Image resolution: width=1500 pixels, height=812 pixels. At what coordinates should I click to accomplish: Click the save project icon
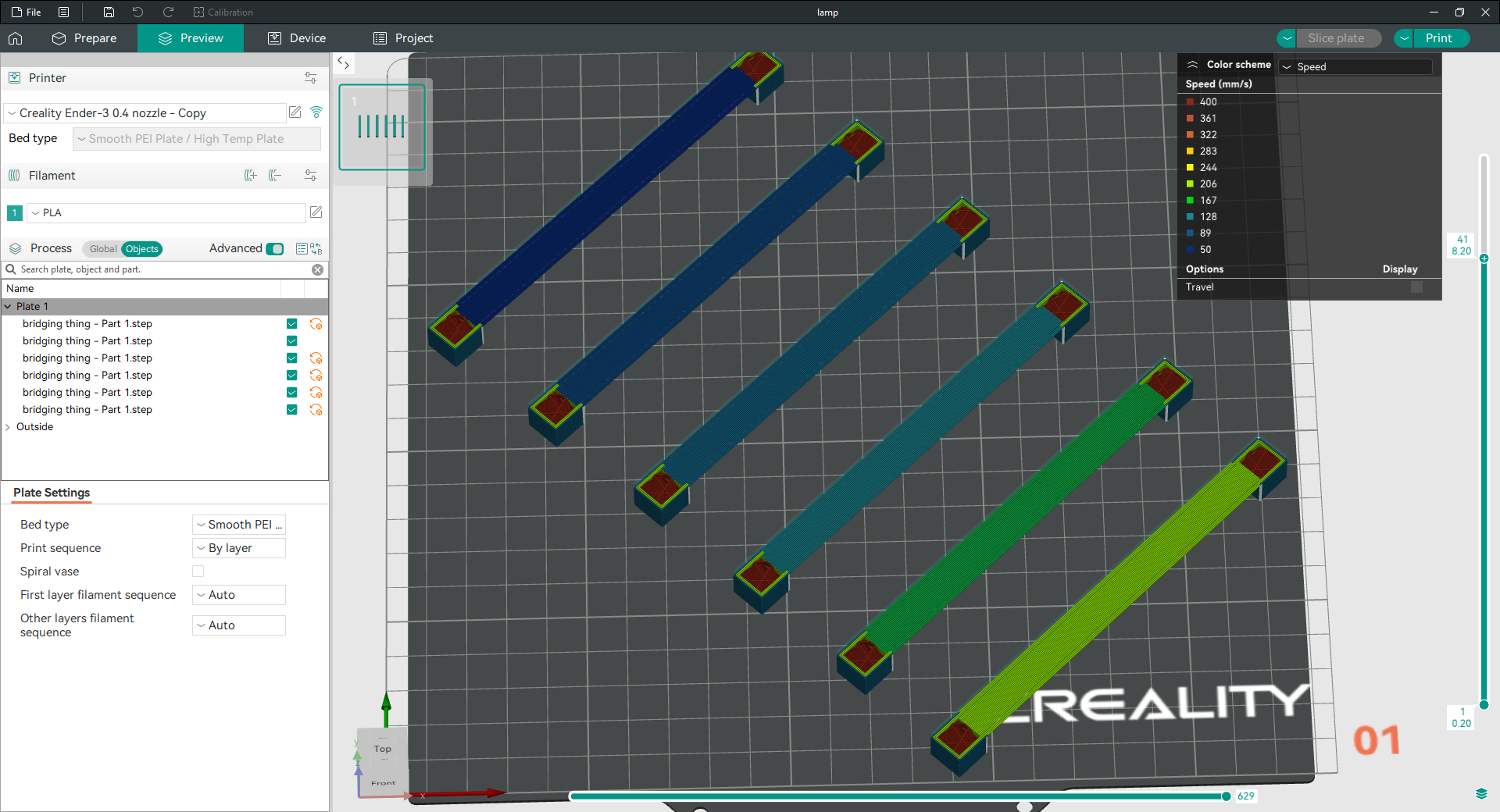click(109, 12)
